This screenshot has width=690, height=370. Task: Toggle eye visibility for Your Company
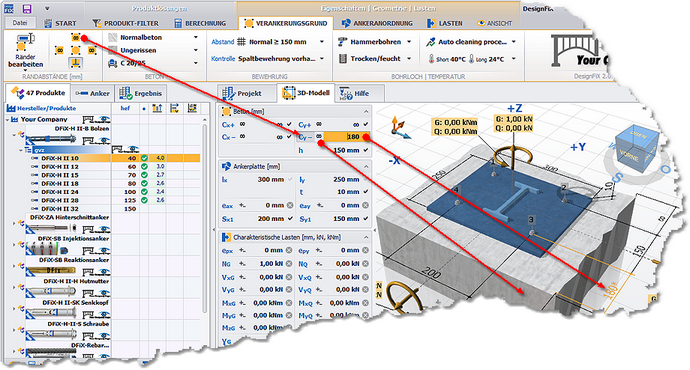[x=104, y=119]
